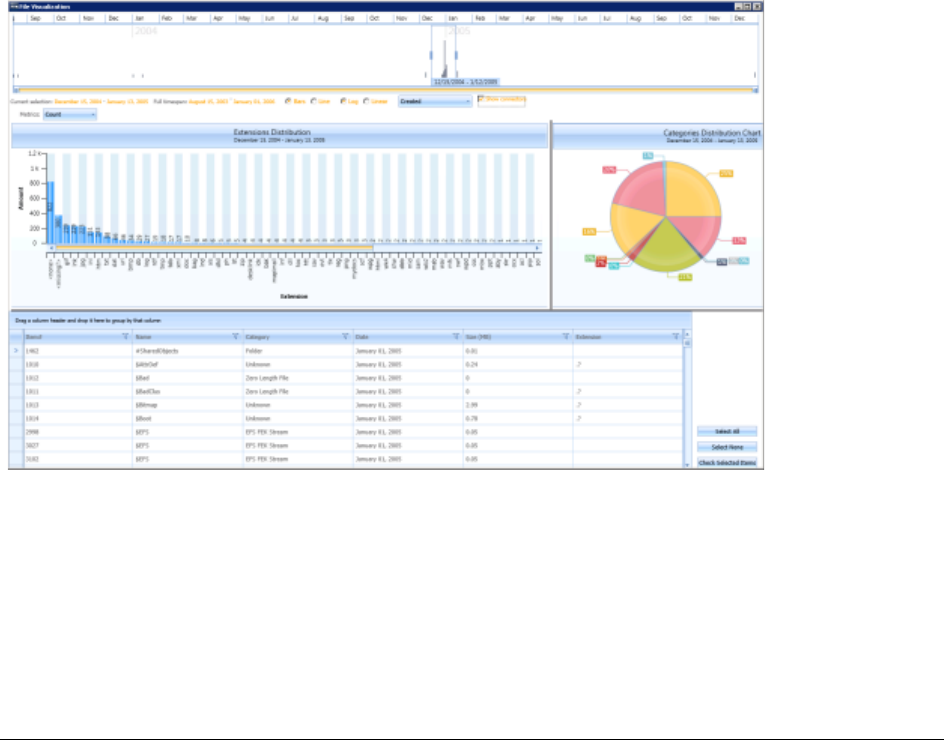The height and width of the screenshot is (740, 944).
Task: Click the group-by drop area above the table
Action: [350, 321]
